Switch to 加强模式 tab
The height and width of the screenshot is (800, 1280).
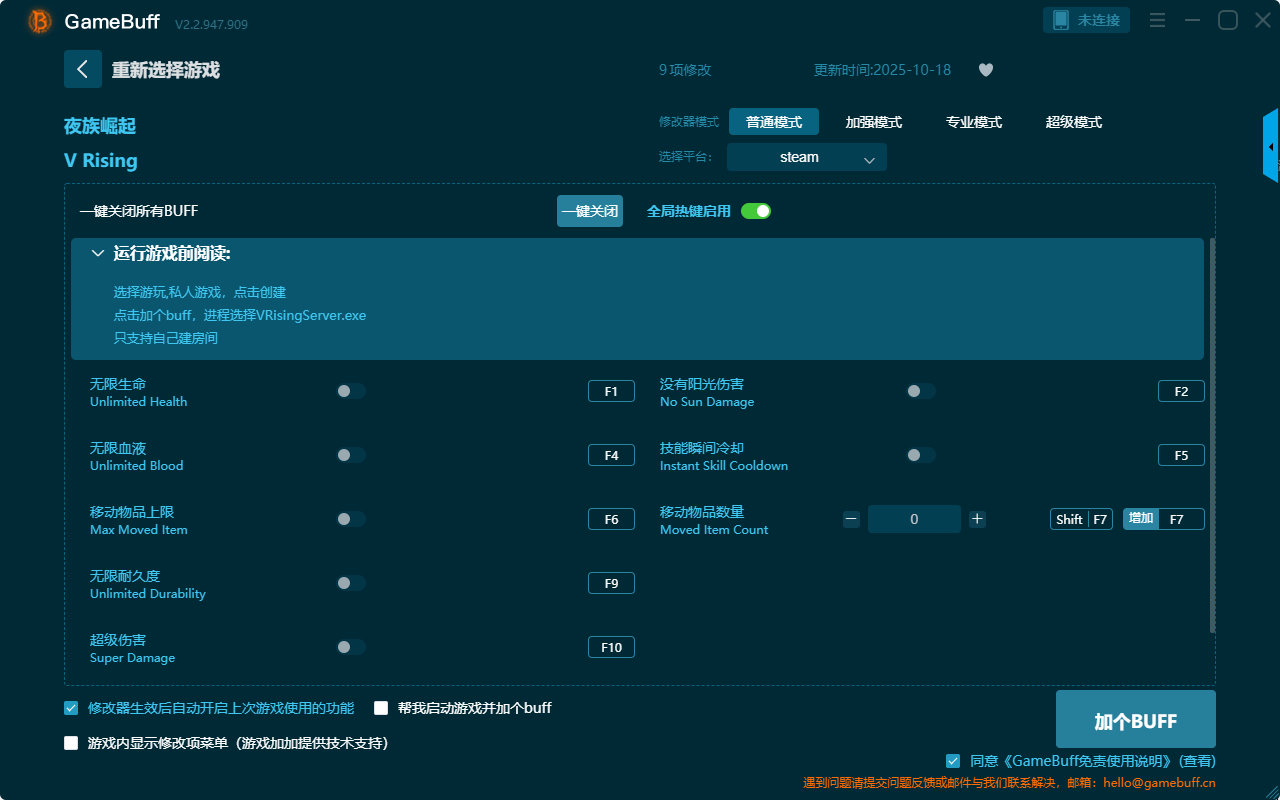[873, 122]
